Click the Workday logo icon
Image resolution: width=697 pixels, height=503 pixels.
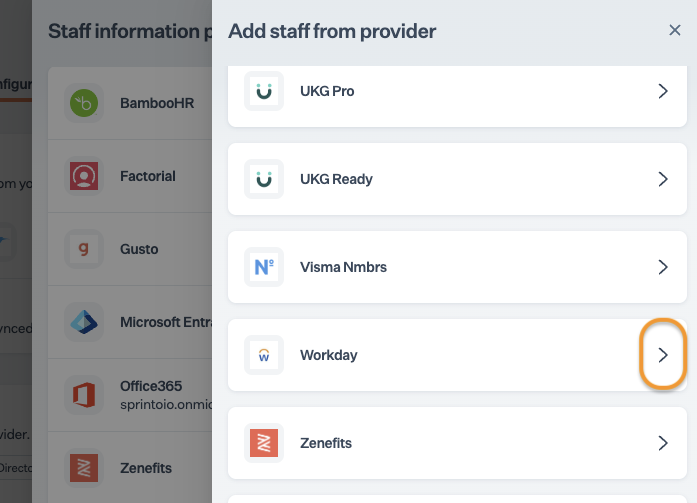click(x=264, y=355)
